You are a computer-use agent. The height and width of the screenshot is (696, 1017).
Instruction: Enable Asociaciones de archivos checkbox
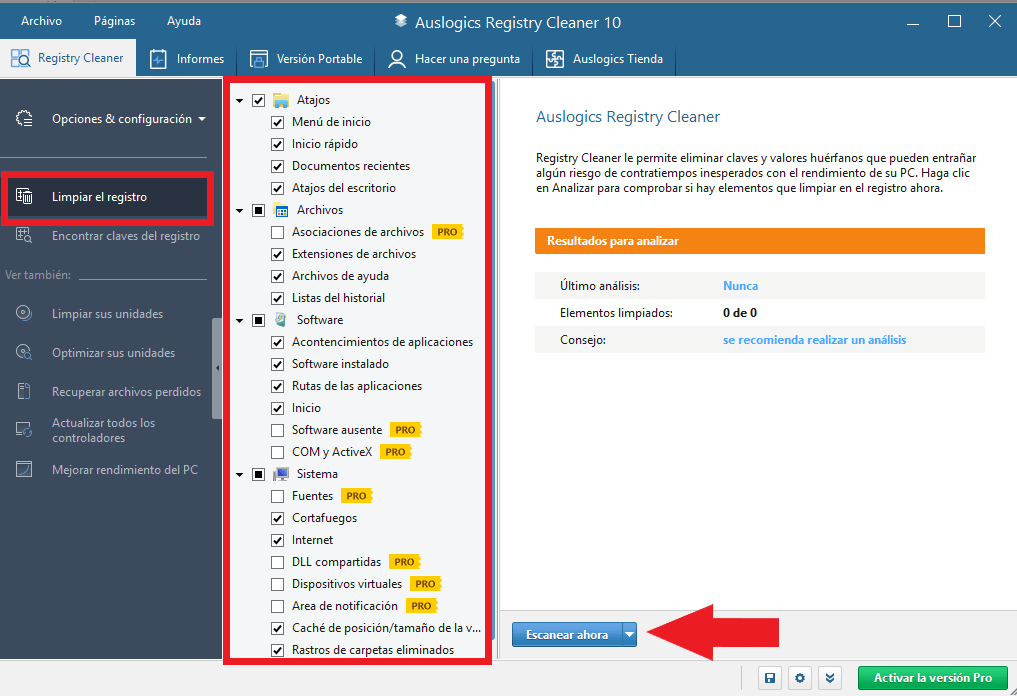[x=278, y=232]
